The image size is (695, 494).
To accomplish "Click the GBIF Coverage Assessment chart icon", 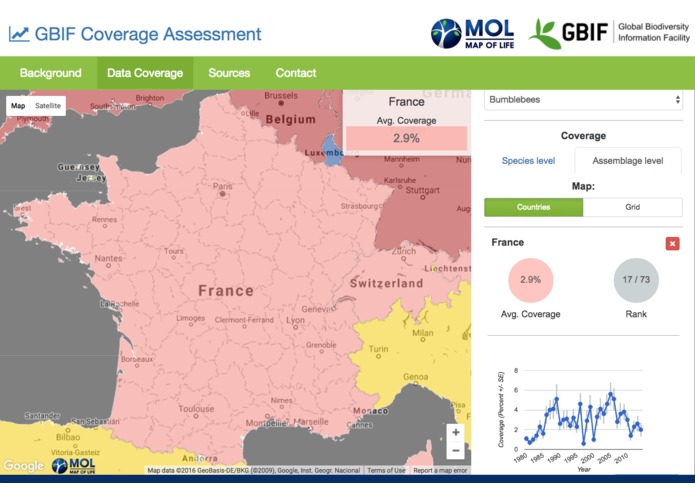I will (19, 34).
